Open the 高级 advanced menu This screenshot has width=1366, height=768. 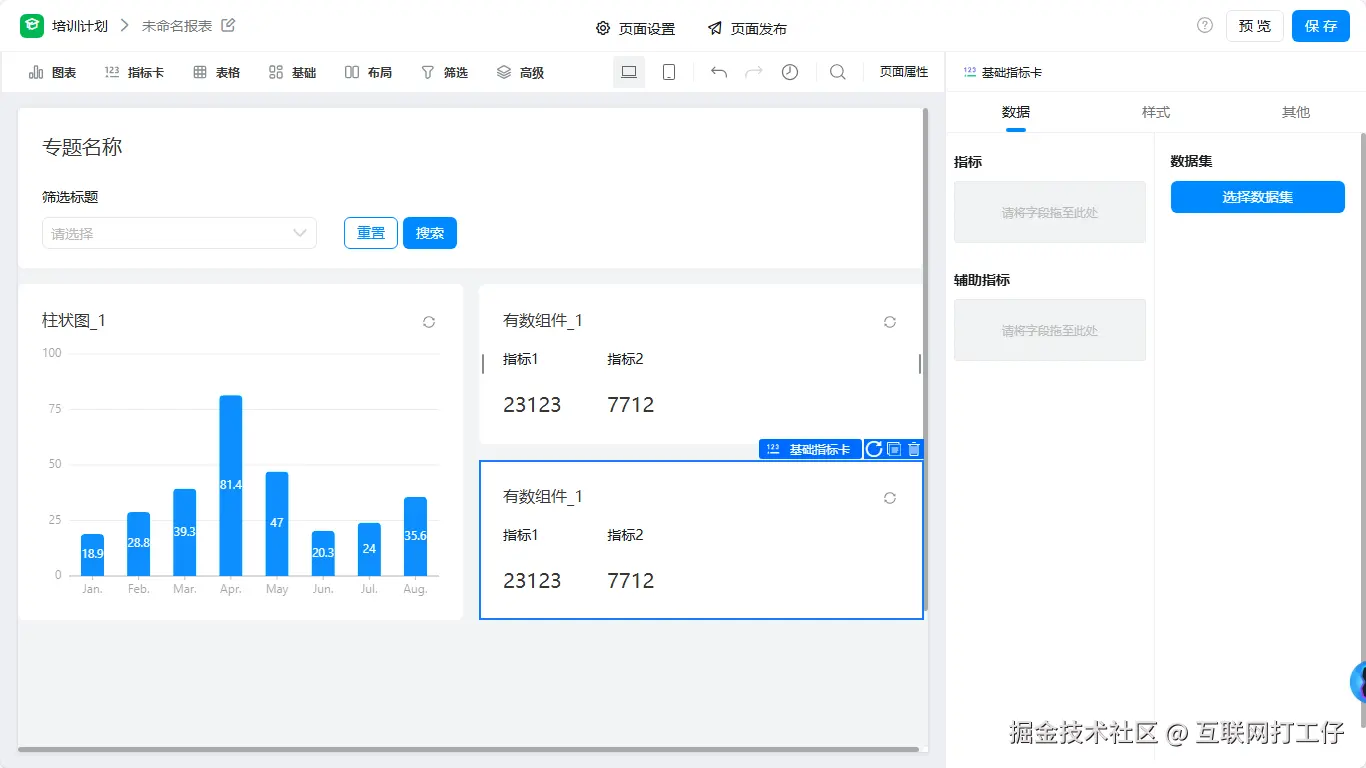[520, 72]
